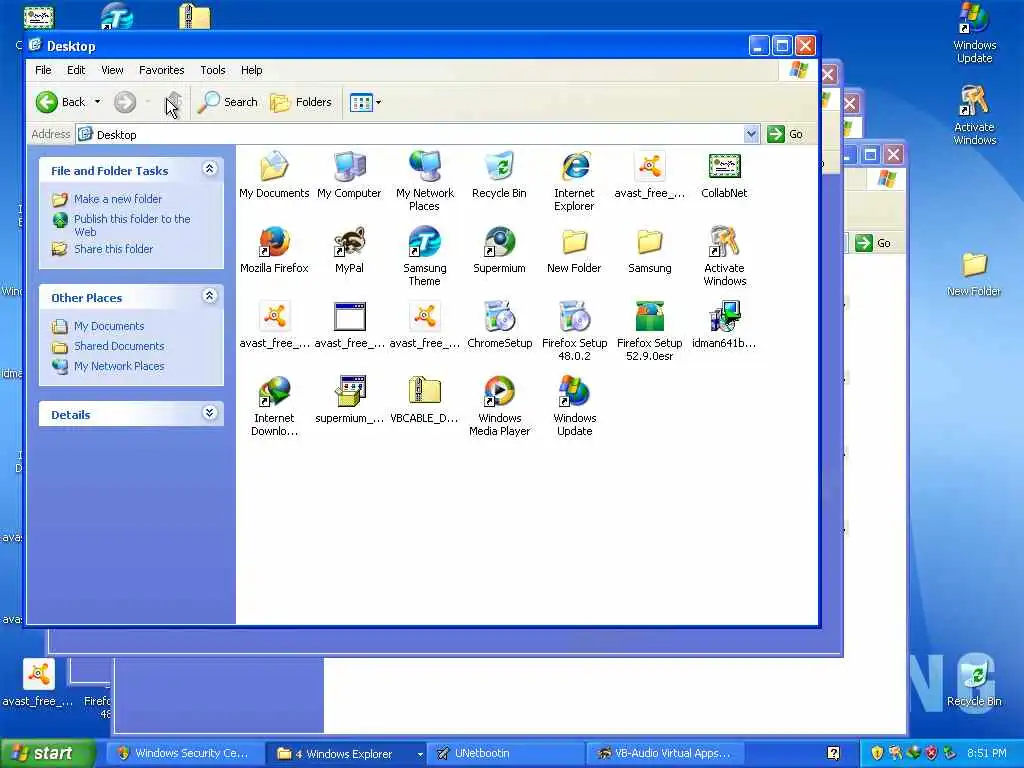Open the Help menu
1024x768 pixels.
click(x=251, y=70)
